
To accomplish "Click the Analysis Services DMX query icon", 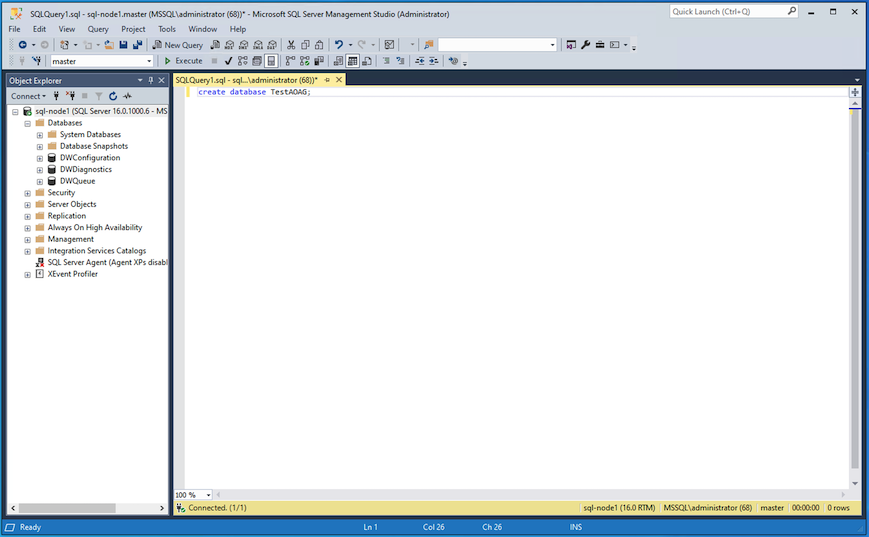I will pos(243,45).
